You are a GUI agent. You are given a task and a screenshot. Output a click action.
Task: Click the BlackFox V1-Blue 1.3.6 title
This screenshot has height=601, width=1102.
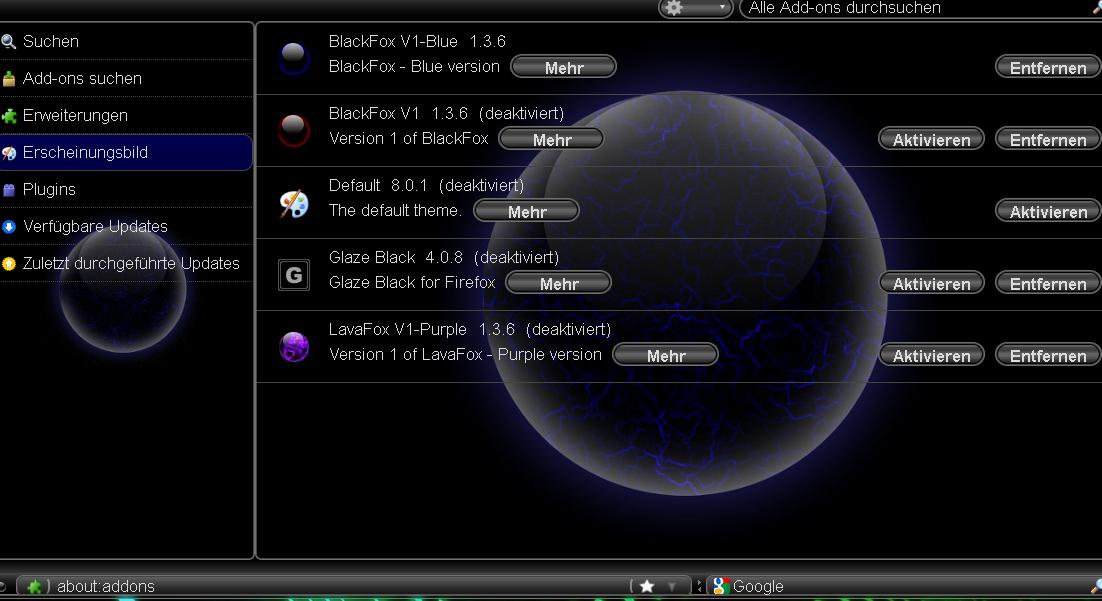(417, 41)
